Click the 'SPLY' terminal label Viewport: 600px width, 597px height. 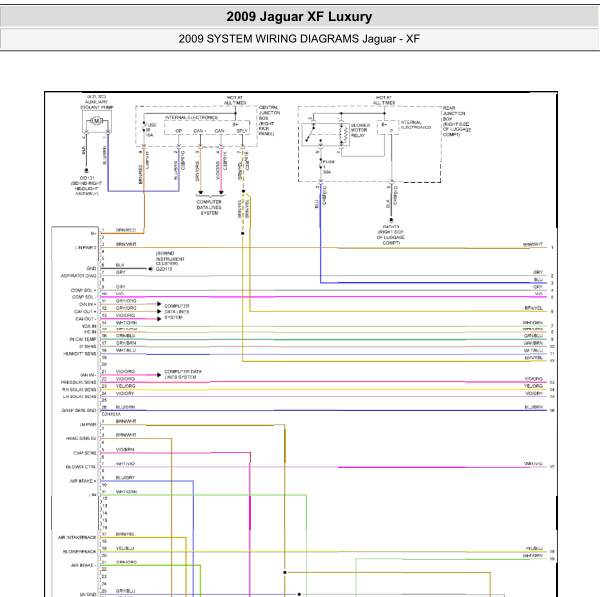pos(242,131)
